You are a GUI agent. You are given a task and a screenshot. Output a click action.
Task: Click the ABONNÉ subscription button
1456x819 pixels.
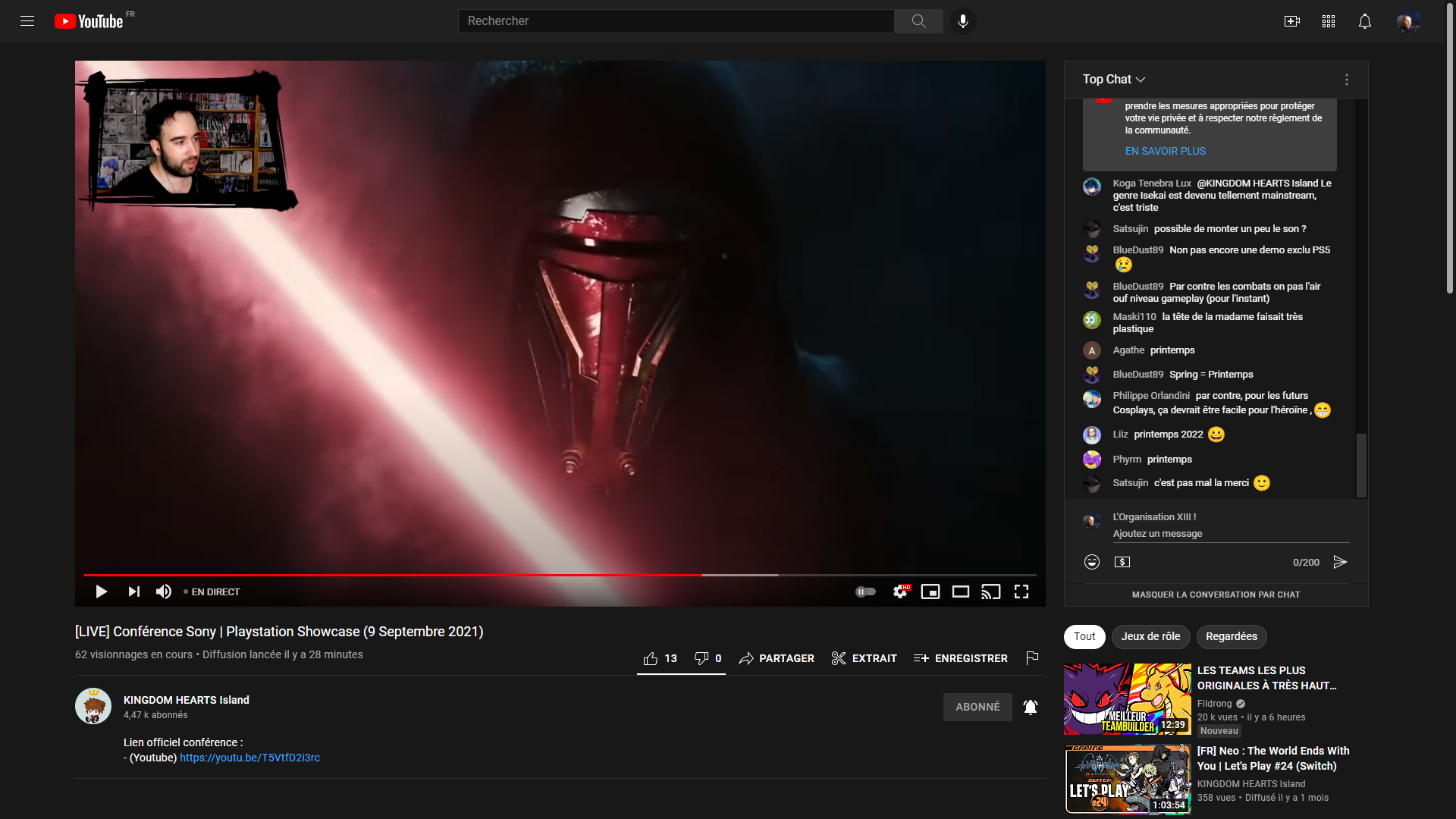point(977,707)
